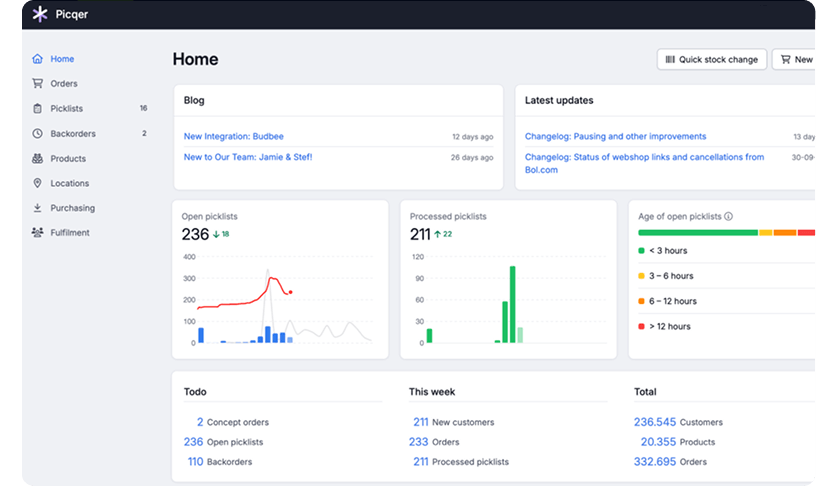840x486 pixels.
Task: Click info icon beside Age of open picklists
Action: (729, 216)
